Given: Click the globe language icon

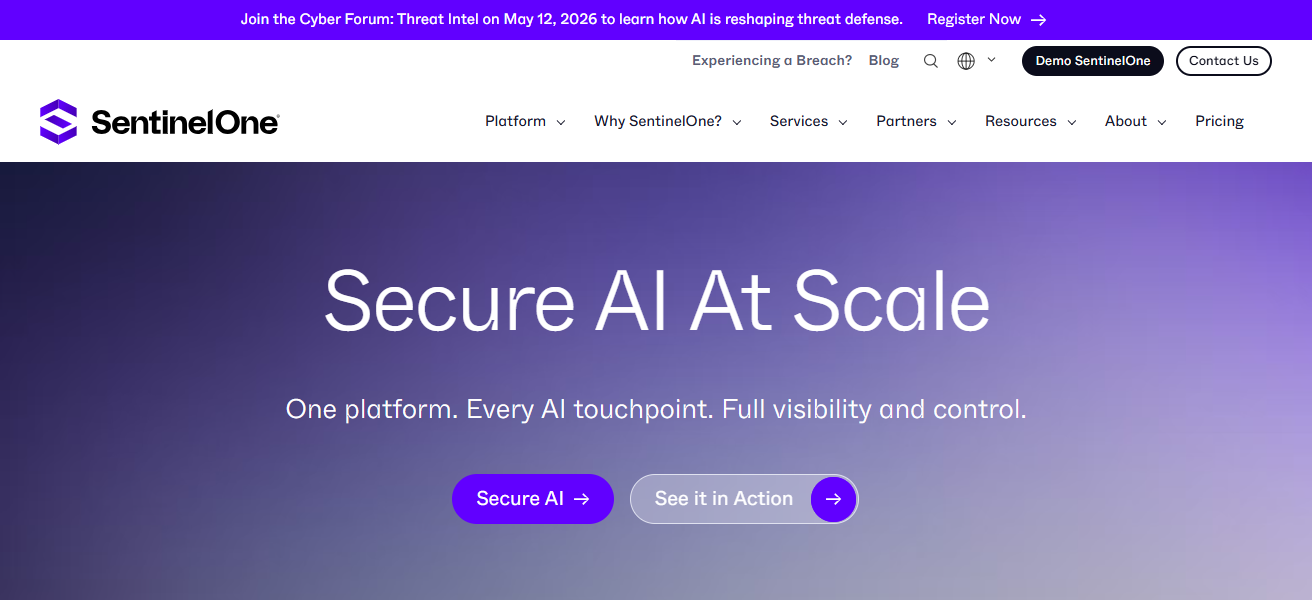Looking at the screenshot, I should pyautogui.click(x=965, y=61).
